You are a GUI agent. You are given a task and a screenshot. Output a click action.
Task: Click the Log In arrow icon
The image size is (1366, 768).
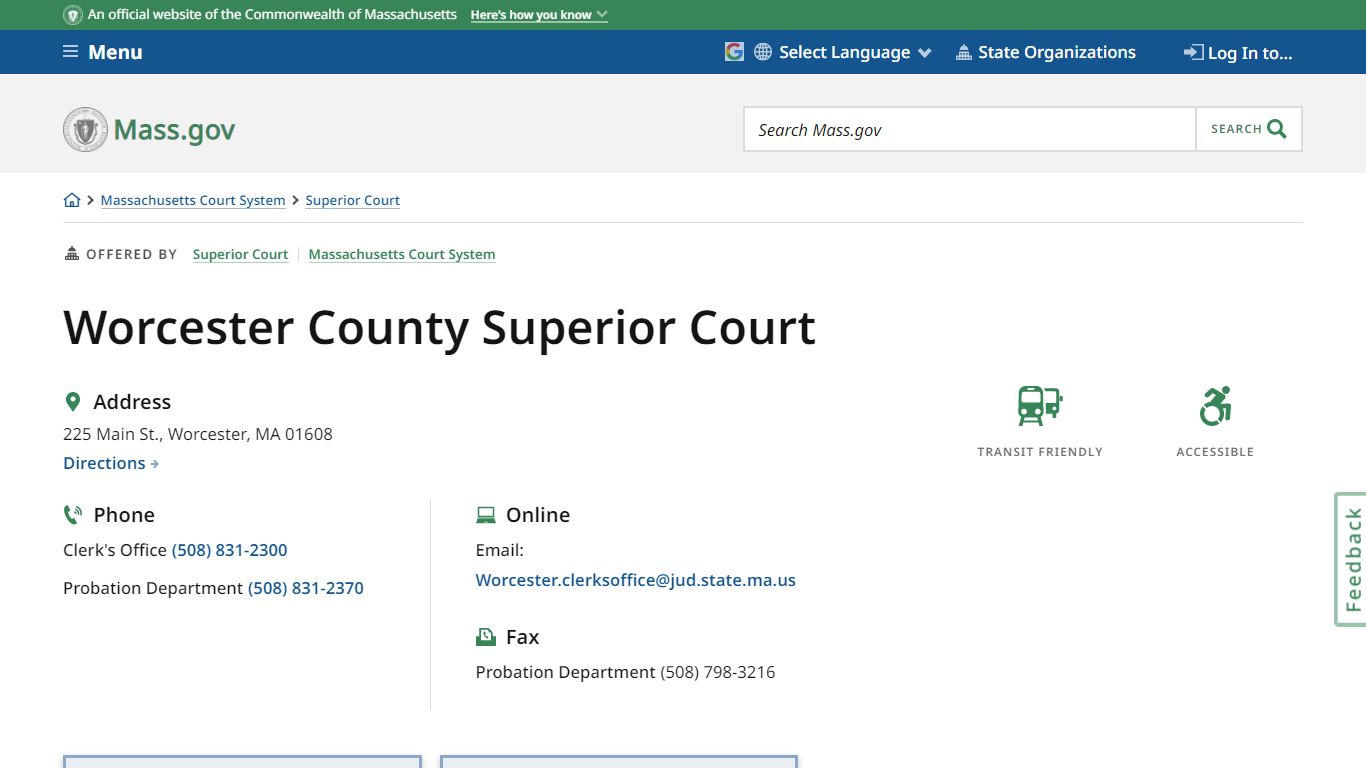coord(1193,52)
